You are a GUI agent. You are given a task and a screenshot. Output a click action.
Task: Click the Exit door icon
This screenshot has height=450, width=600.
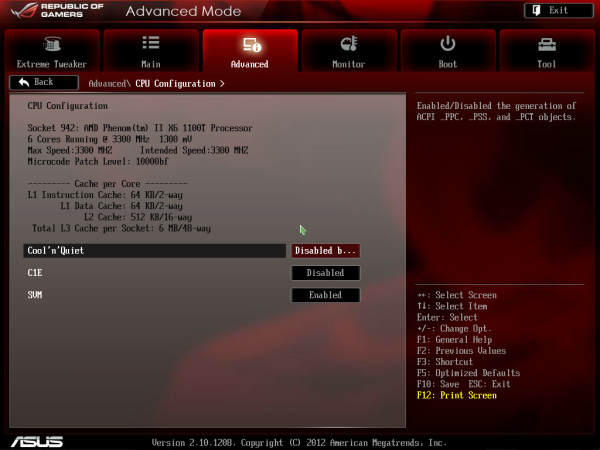[536, 10]
